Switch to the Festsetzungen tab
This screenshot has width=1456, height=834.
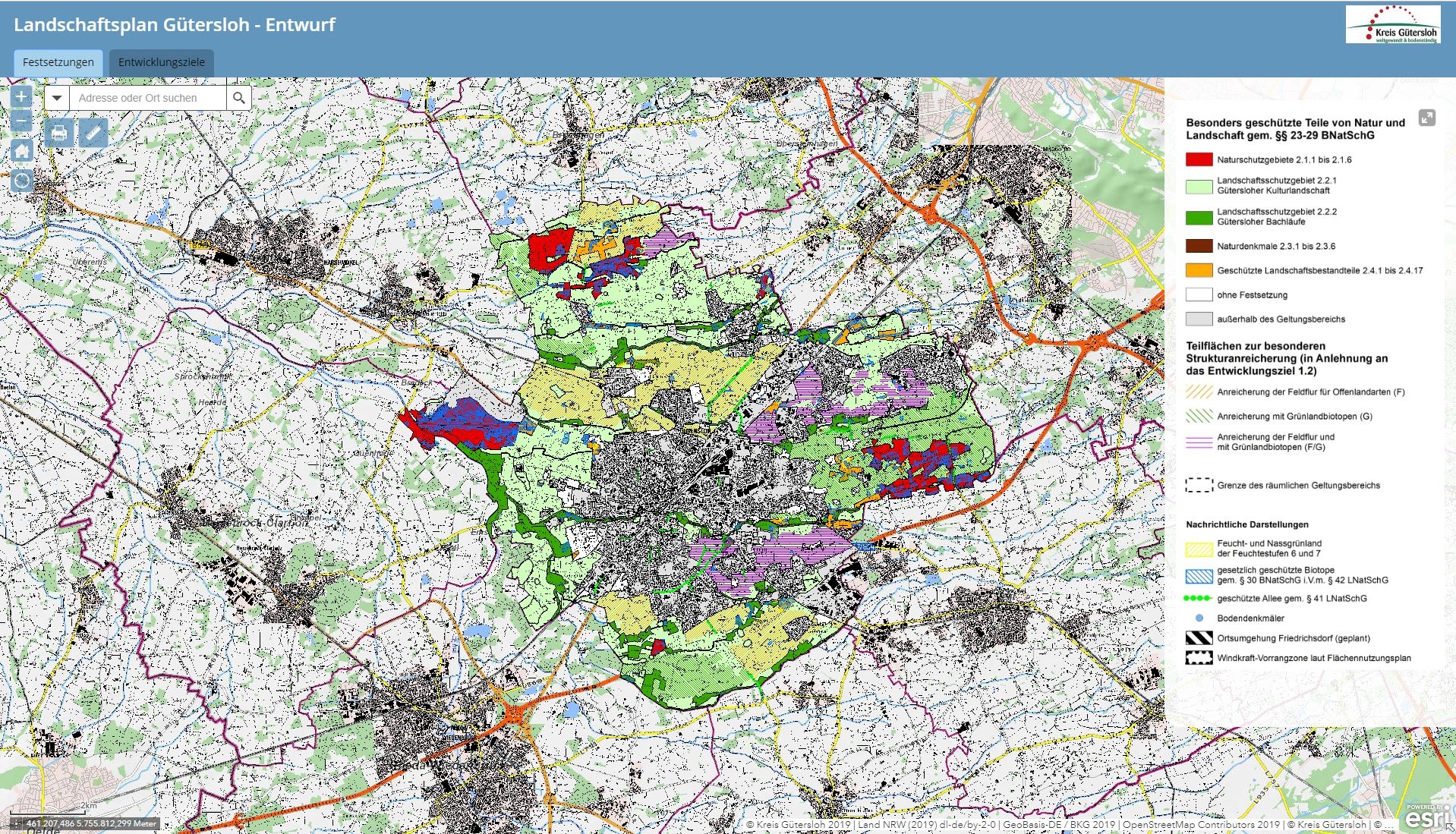[58, 62]
